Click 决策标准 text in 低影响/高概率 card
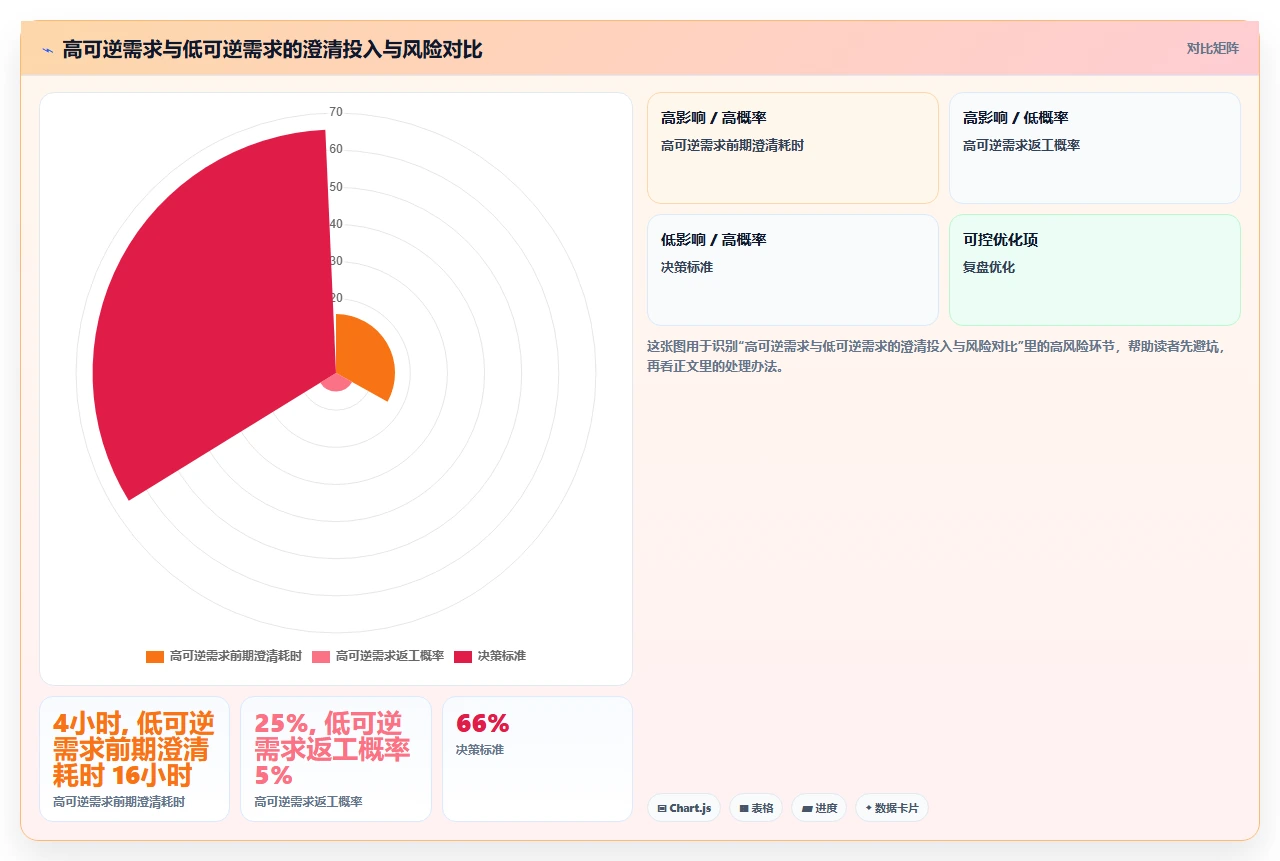This screenshot has width=1280, height=861. pyautogui.click(x=687, y=267)
